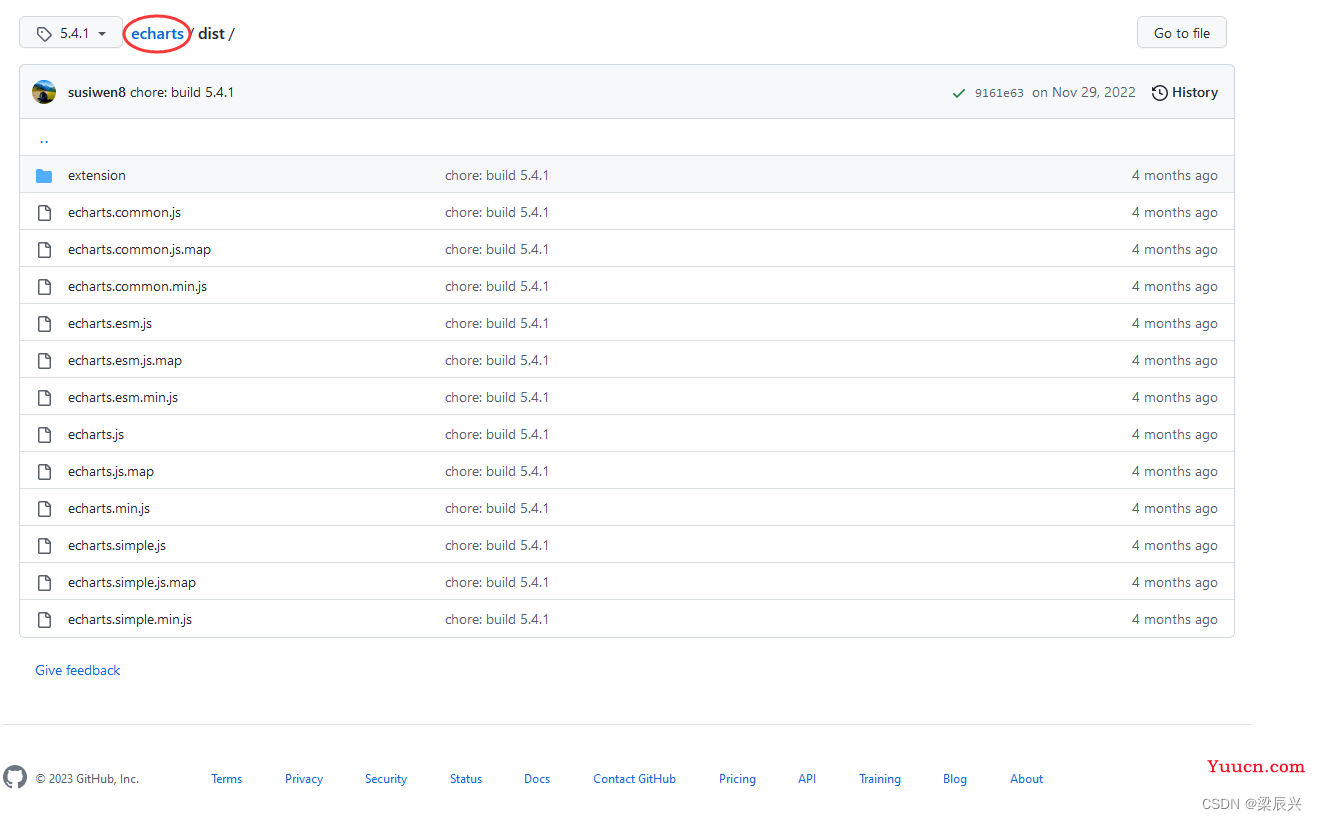Open echarts.esm.min.js file
Viewport: 1317px width, 821px height.
123,398
